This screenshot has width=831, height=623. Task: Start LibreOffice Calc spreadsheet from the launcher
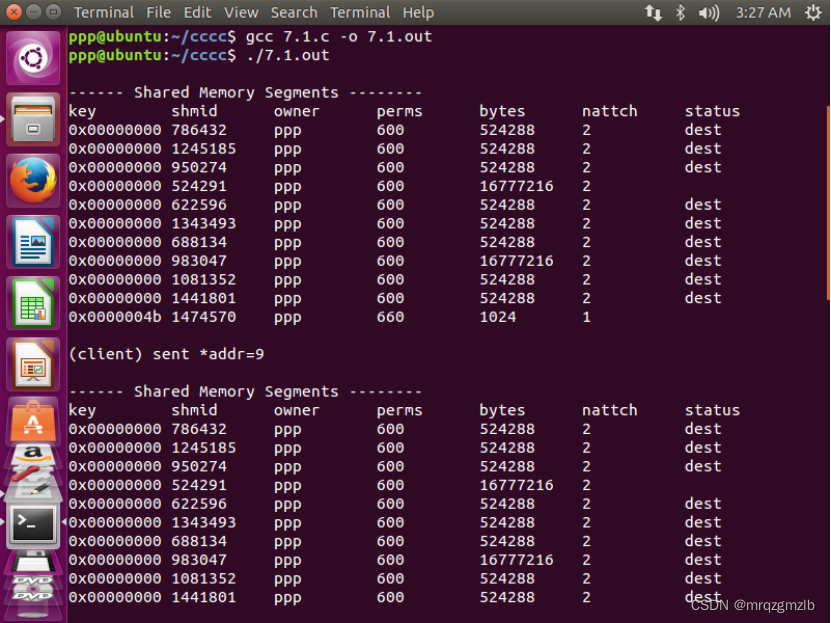pyautogui.click(x=33, y=304)
